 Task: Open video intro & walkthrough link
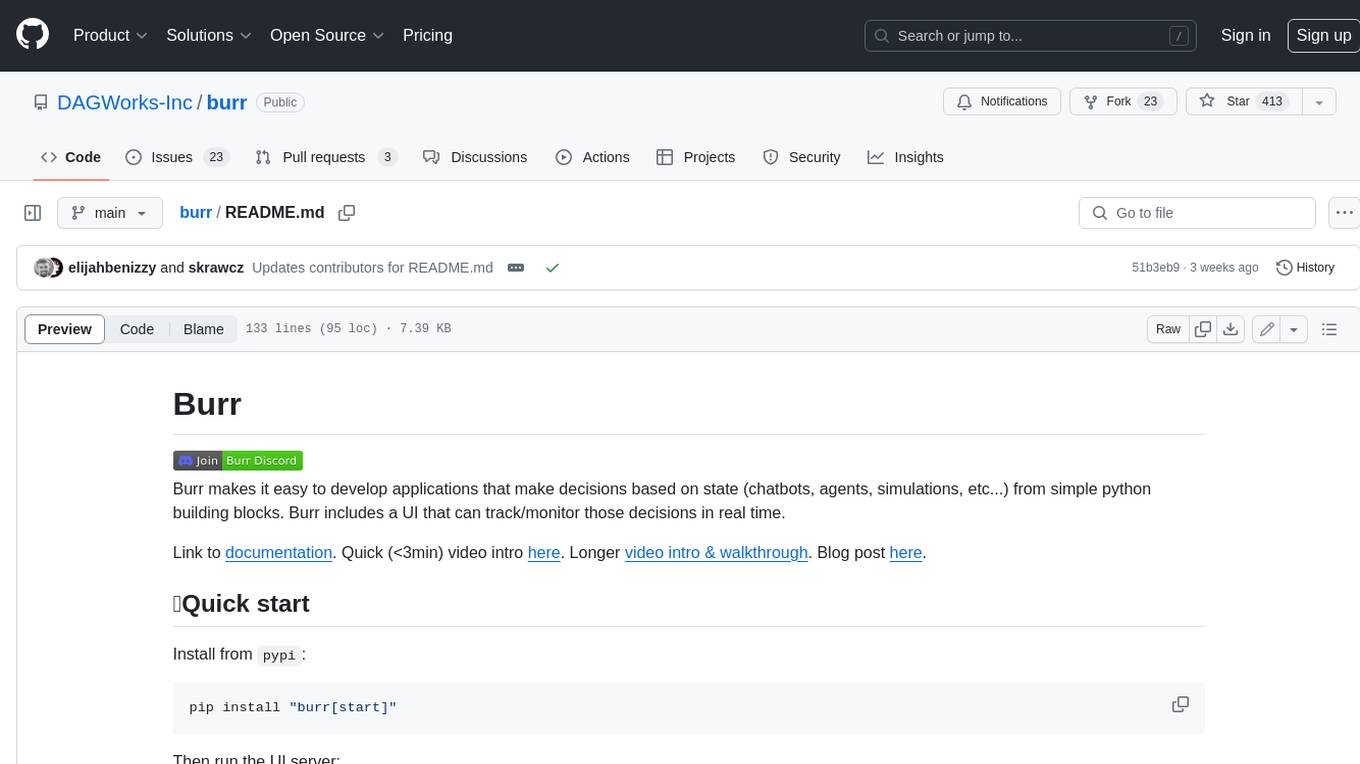point(716,552)
